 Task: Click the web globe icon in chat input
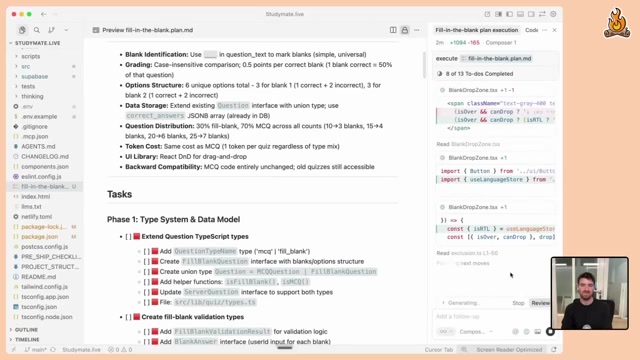(527, 331)
